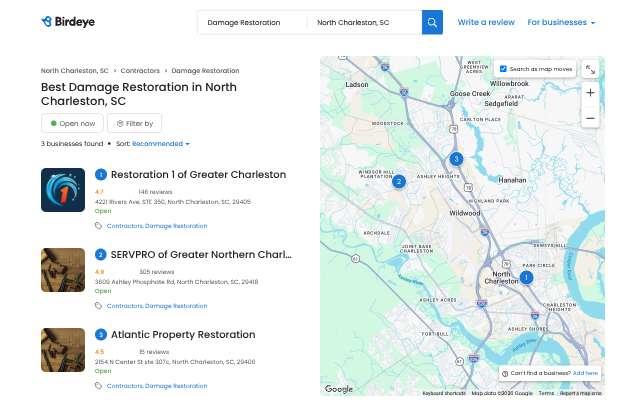Click category tags link under SERVPRO

[x=157, y=306]
